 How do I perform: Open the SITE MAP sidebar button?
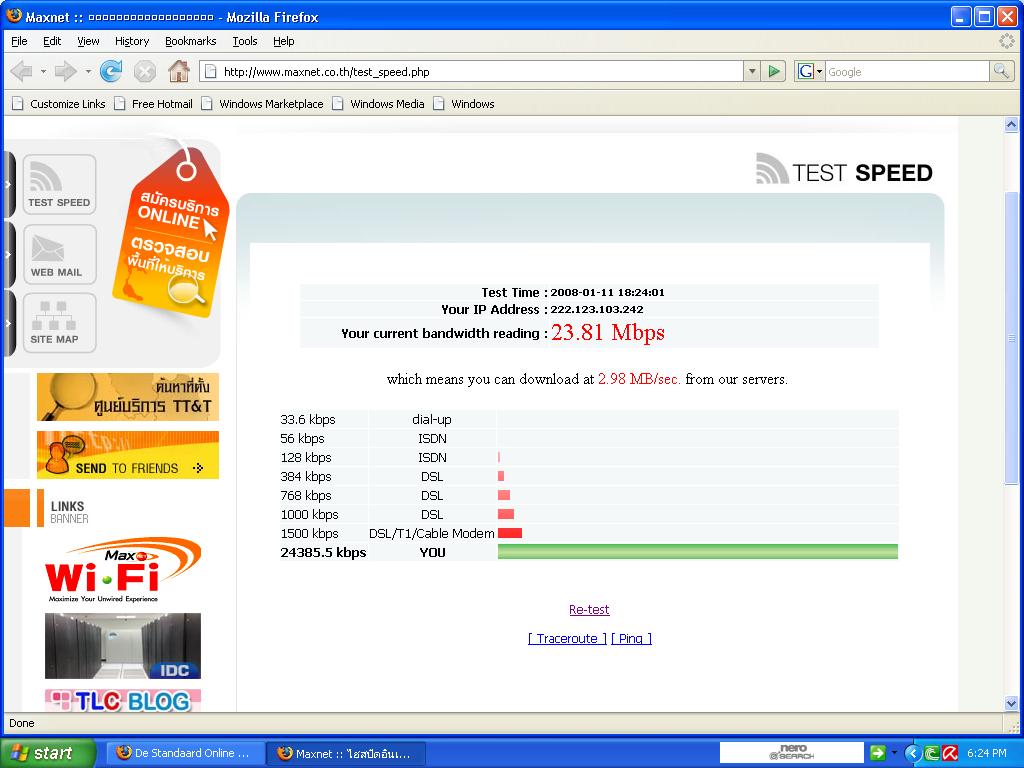pyautogui.click(x=59, y=323)
